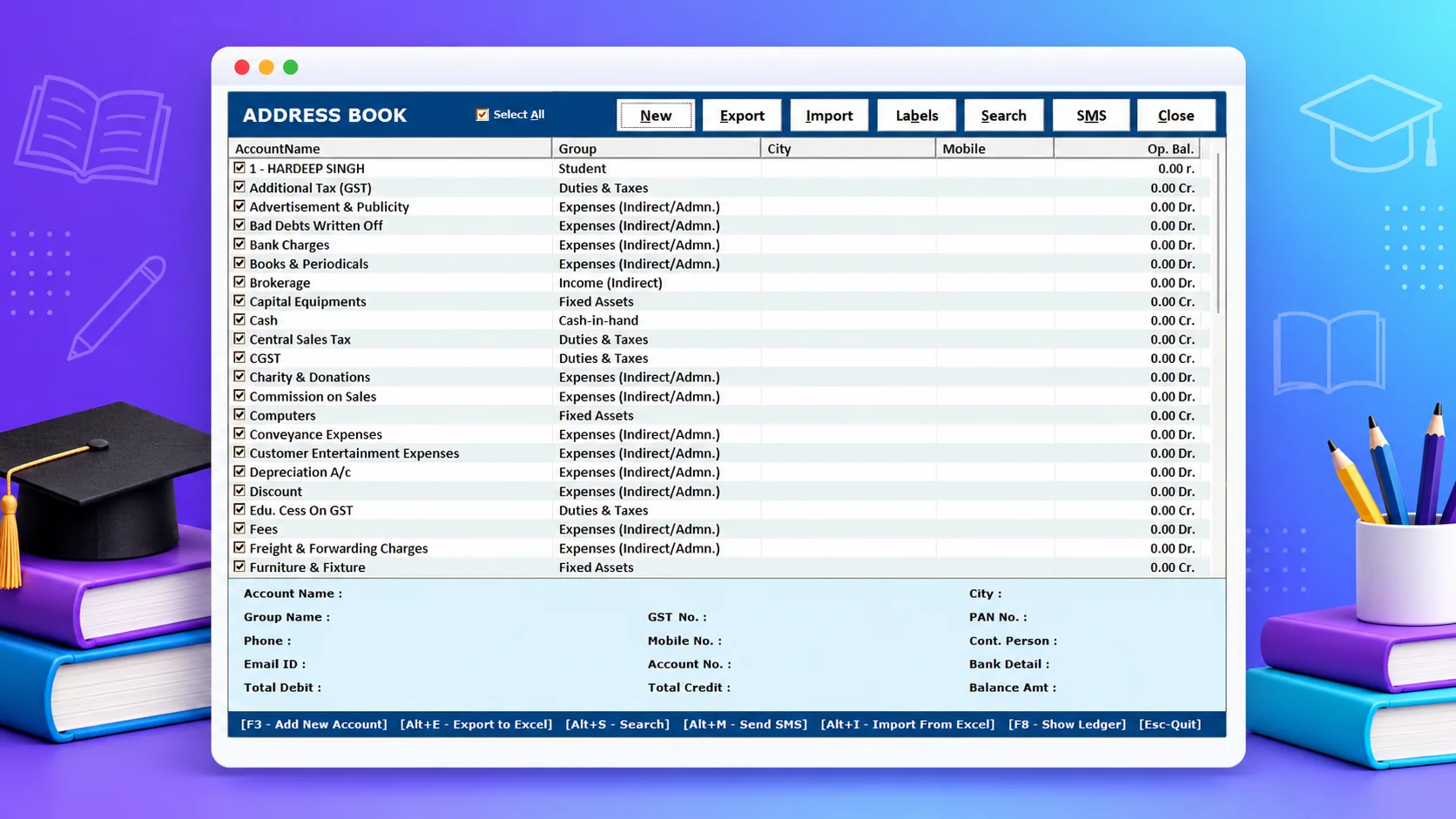Click the Search button

click(1003, 115)
